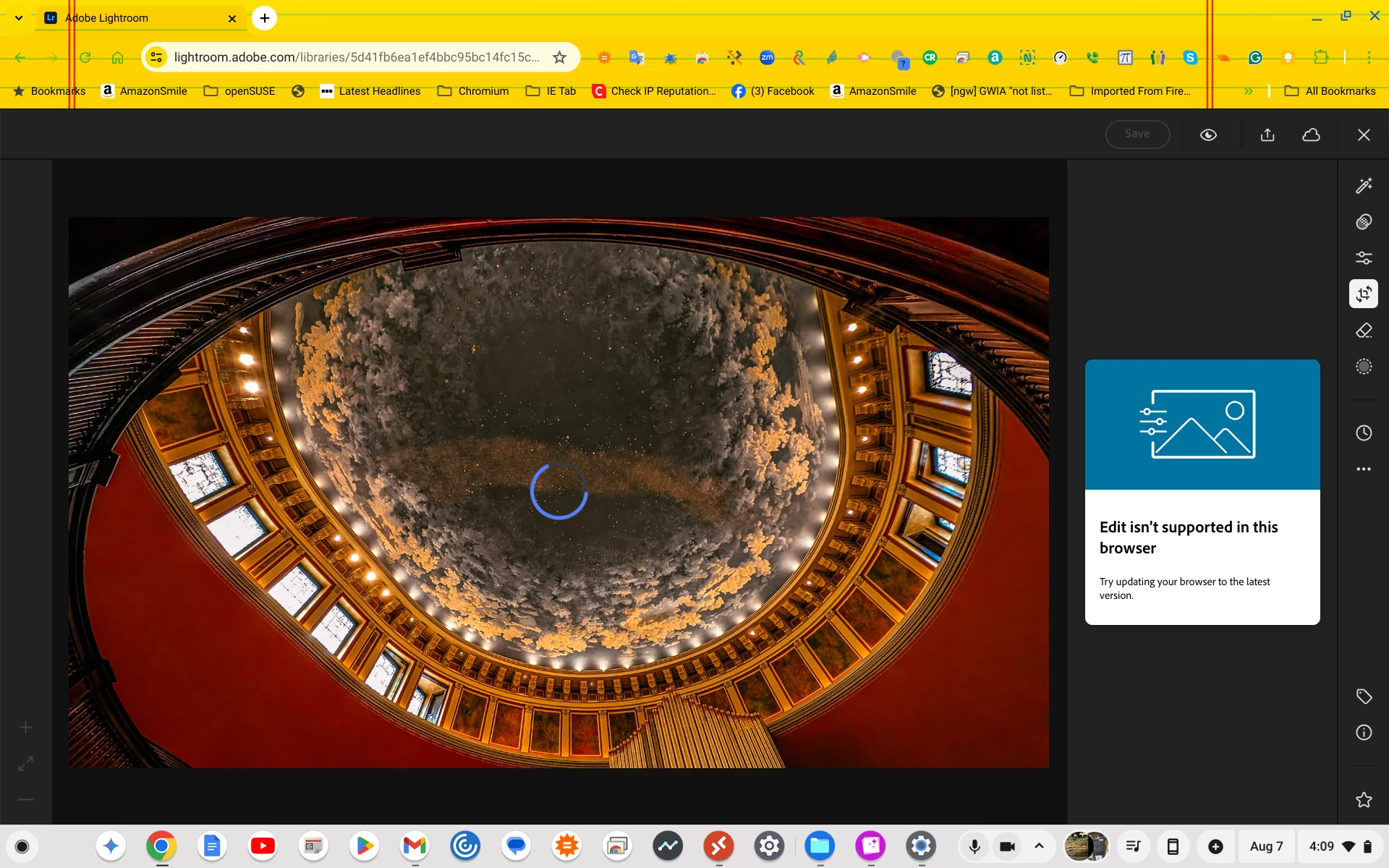Open the Keywords tag panel
1389x868 pixels.
(x=1364, y=697)
